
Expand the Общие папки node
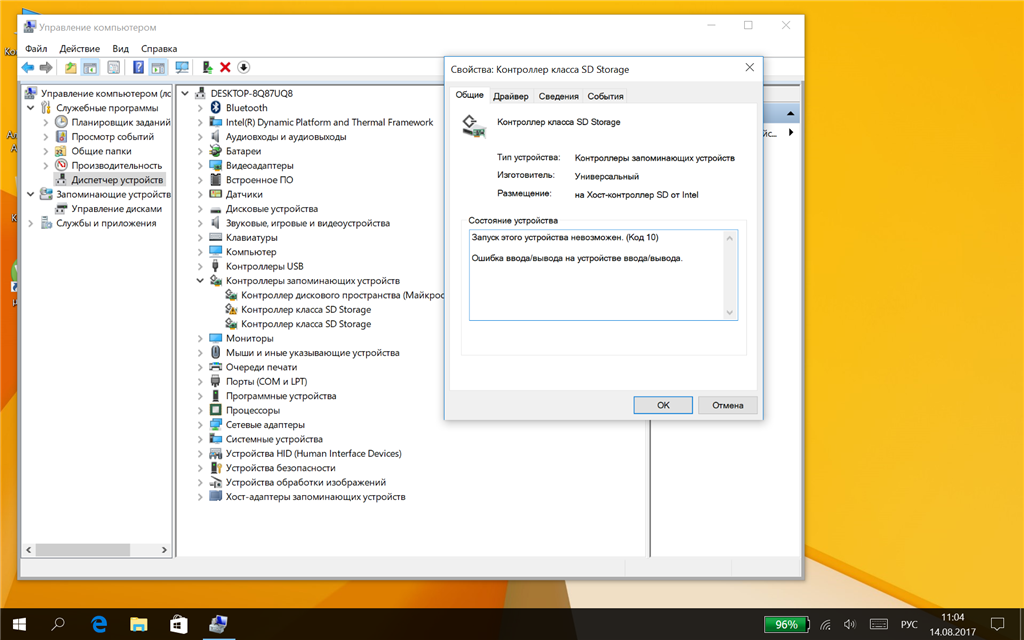pos(46,151)
